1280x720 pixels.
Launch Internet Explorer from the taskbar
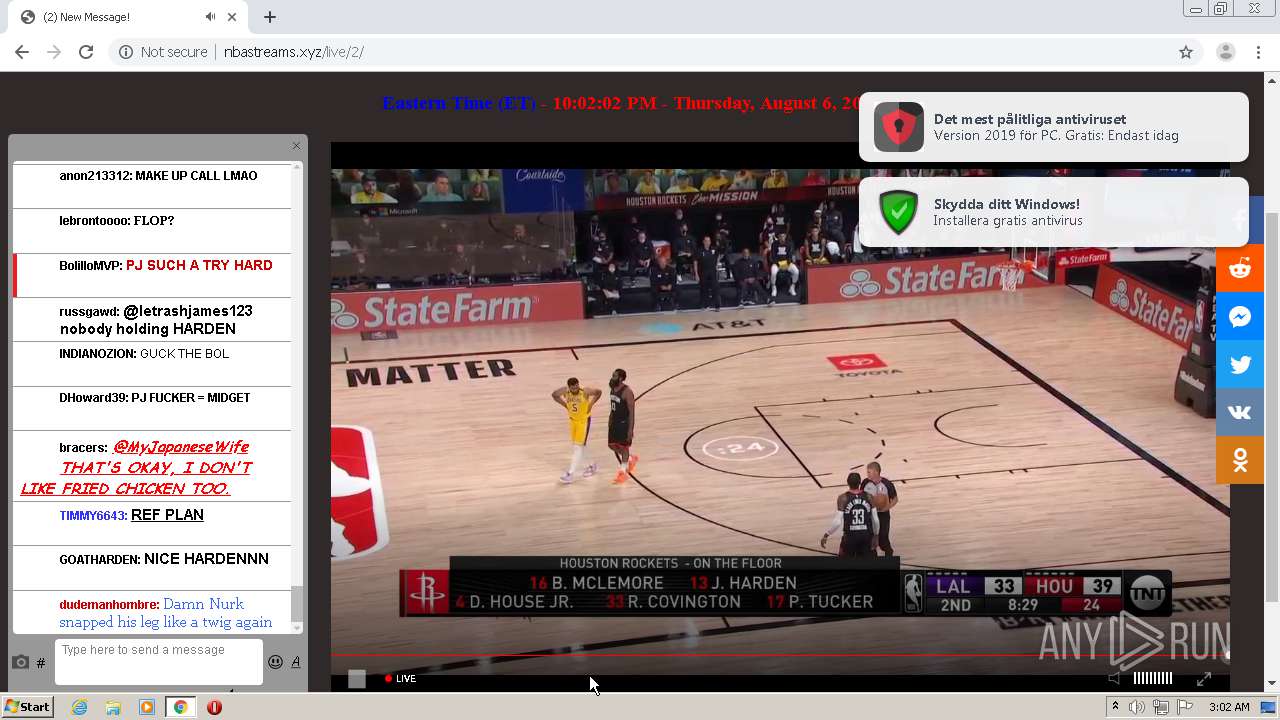pyautogui.click(x=79, y=707)
